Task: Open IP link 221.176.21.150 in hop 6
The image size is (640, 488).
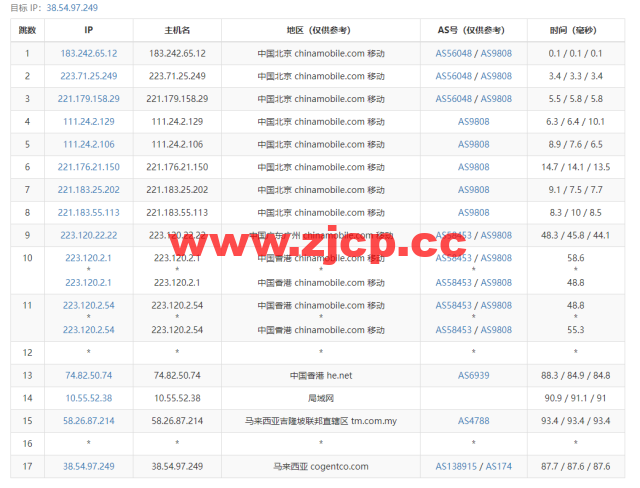Action: (89, 167)
